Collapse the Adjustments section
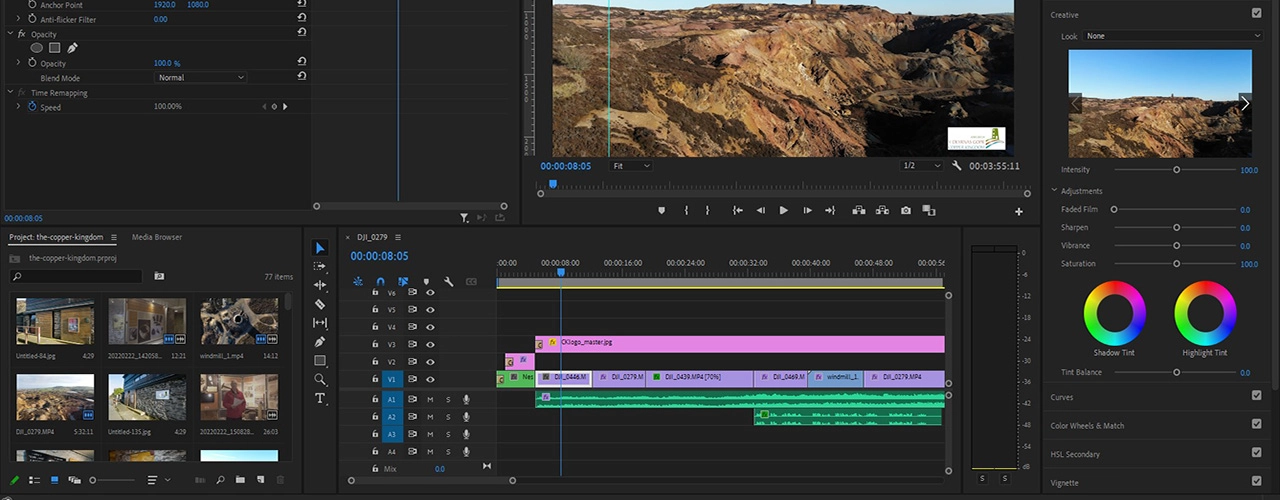The image size is (1280, 500). coord(1054,190)
